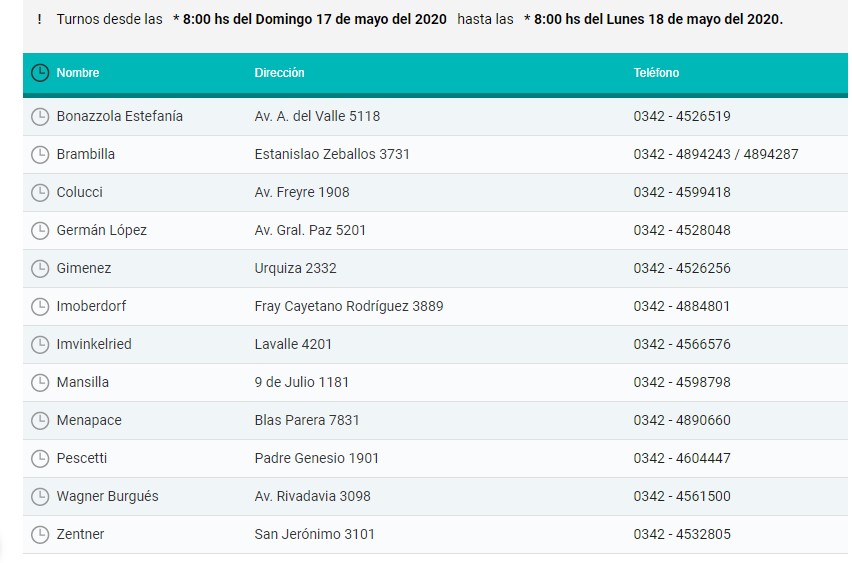
Task: Click the Menapace phone number 0342 - 4890660
Action: [x=682, y=420]
